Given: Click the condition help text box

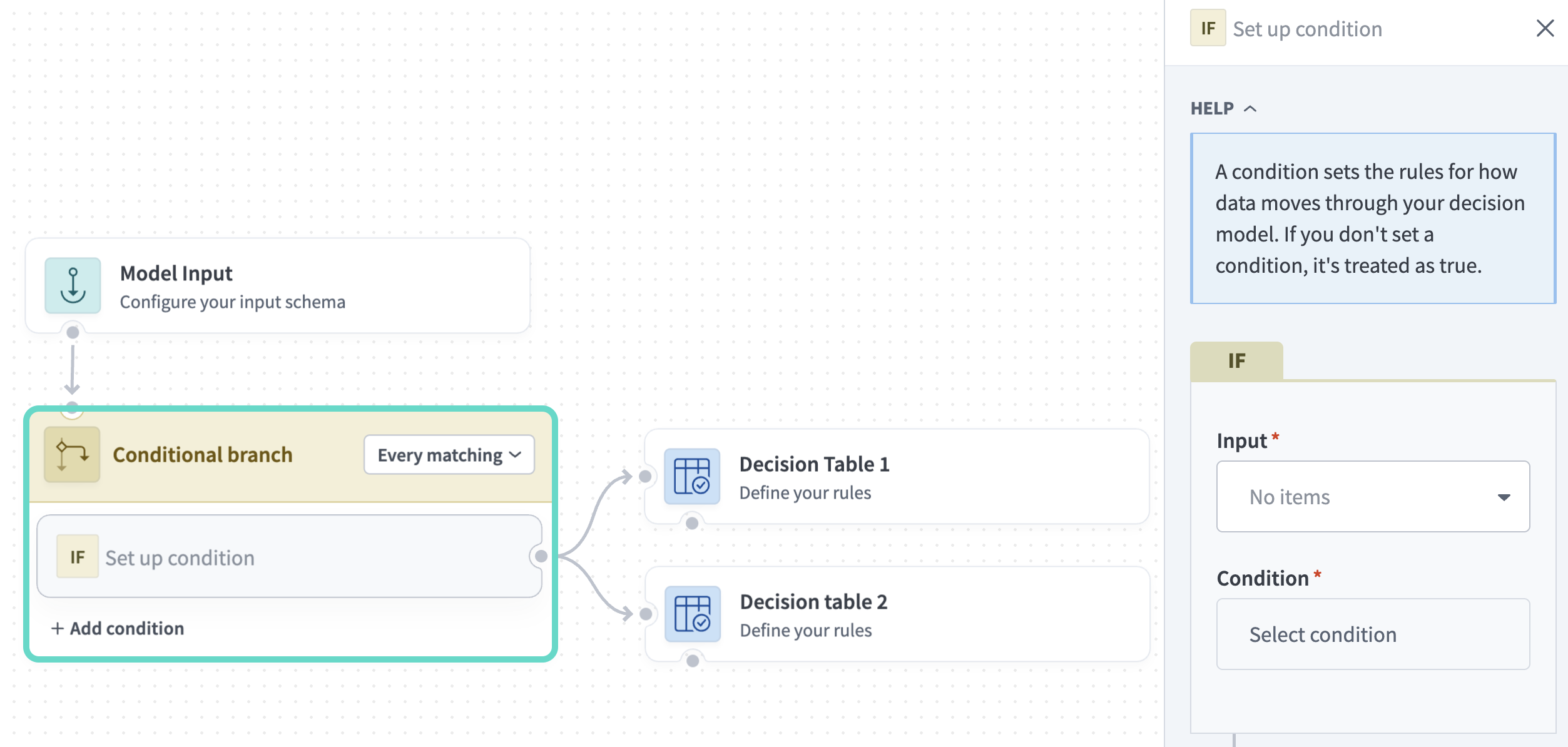Looking at the screenshot, I should (x=1373, y=218).
